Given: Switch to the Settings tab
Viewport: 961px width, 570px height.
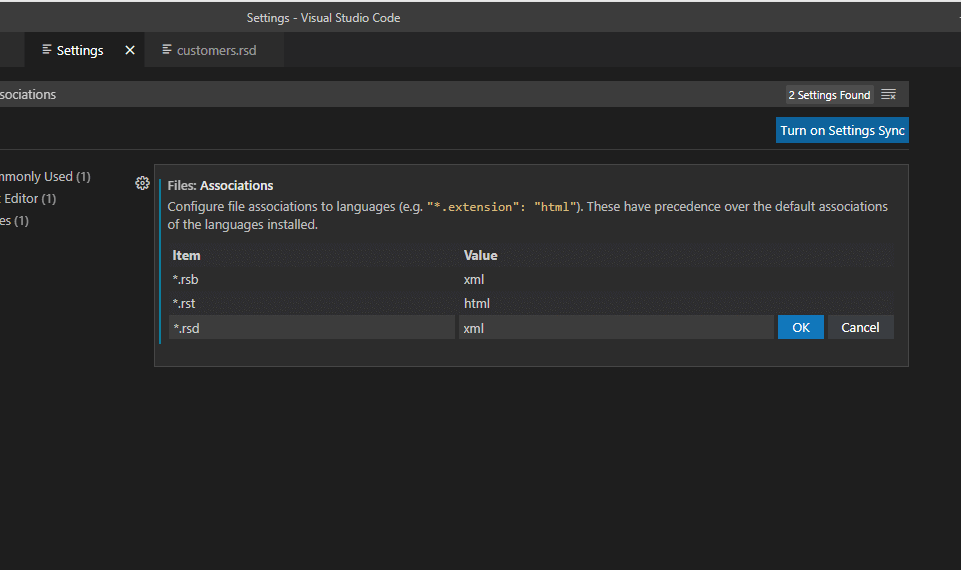Looking at the screenshot, I should pos(80,50).
